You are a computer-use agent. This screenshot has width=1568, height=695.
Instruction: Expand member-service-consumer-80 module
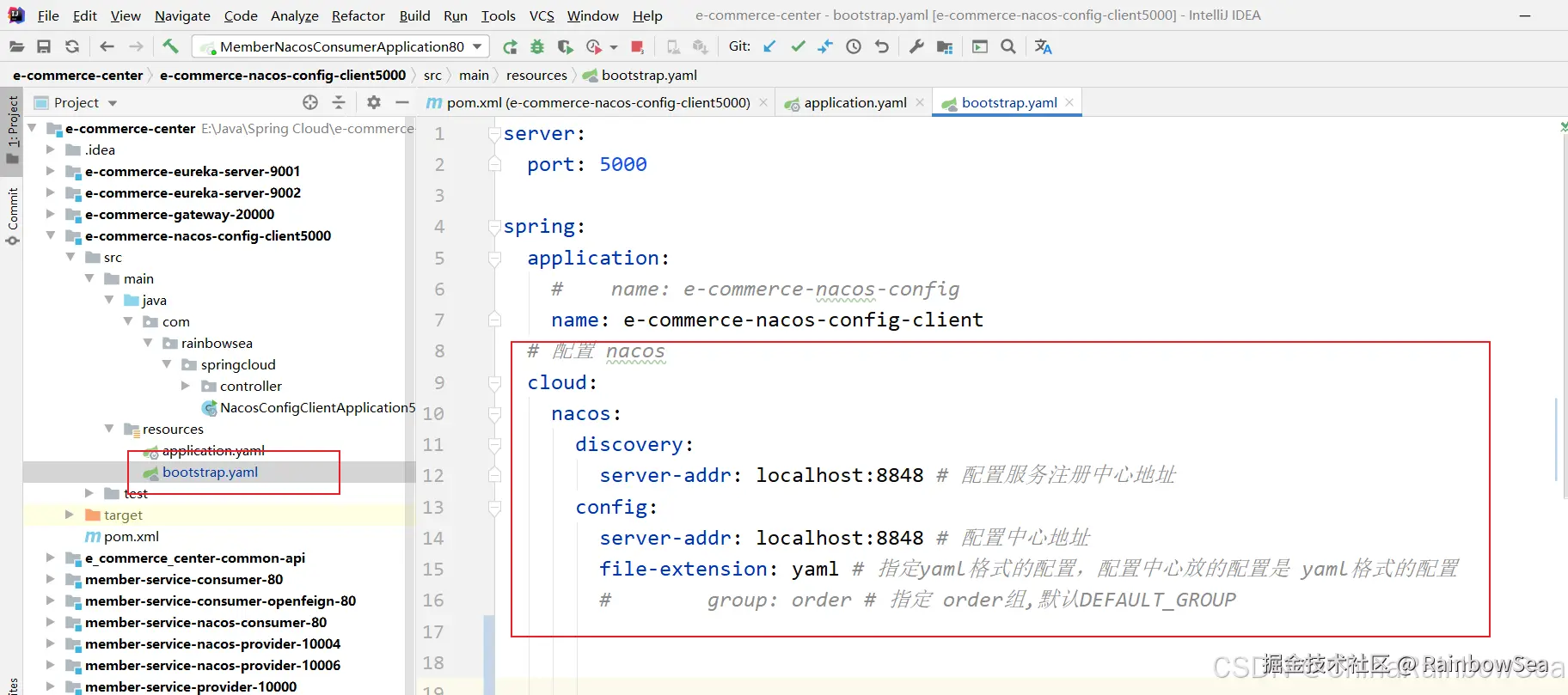(50, 579)
